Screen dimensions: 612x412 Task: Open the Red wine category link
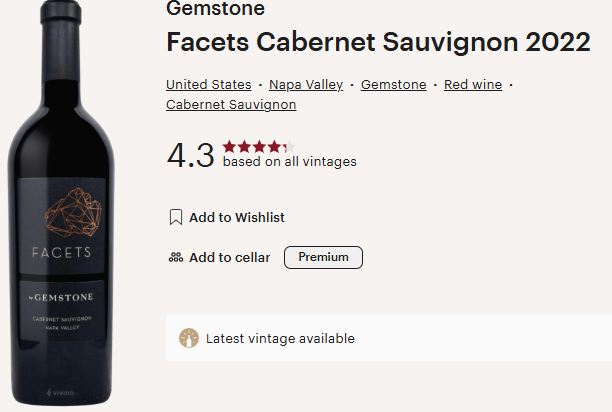pyautogui.click(x=473, y=85)
